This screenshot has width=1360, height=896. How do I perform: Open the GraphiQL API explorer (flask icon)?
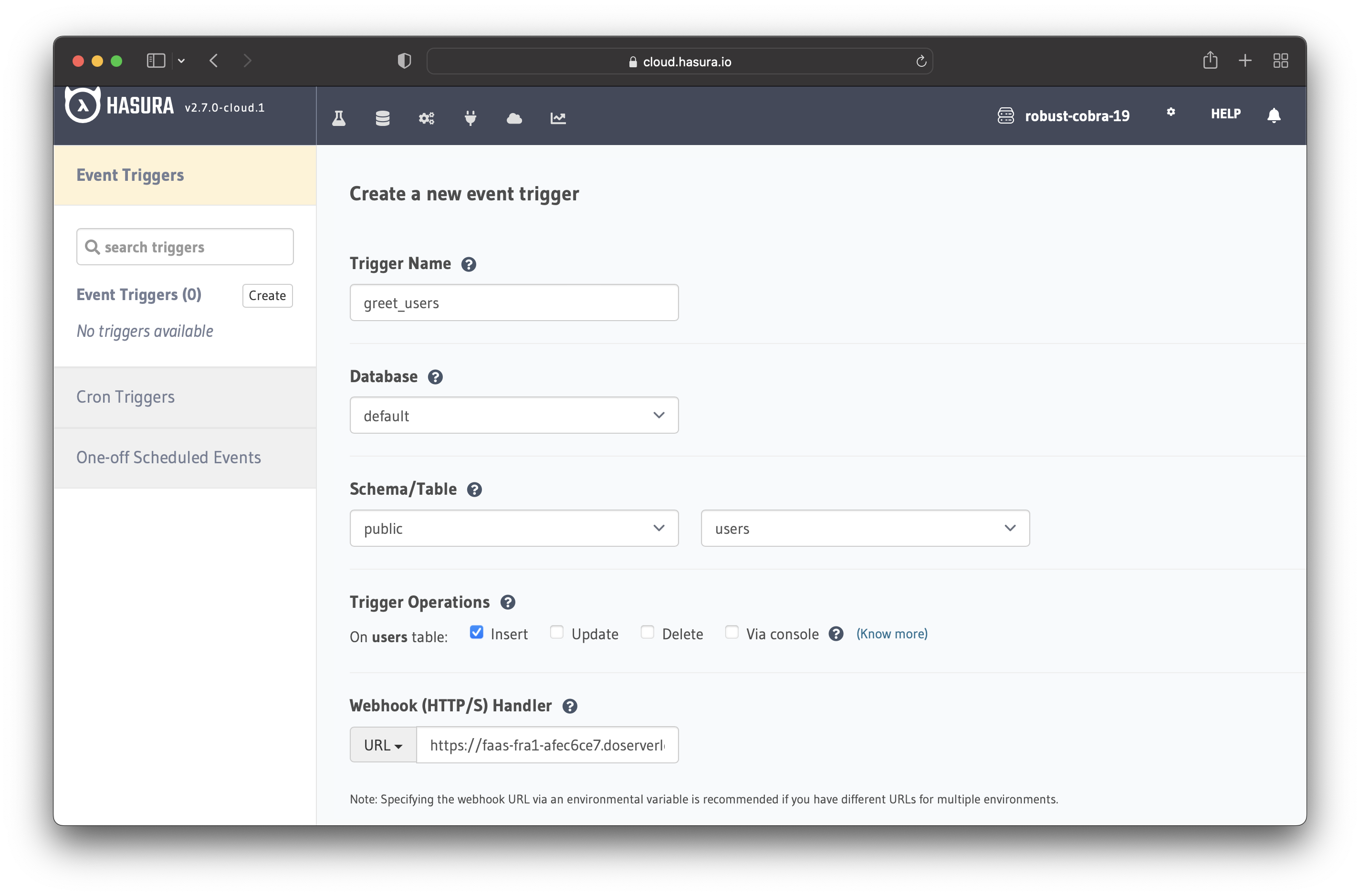point(338,118)
